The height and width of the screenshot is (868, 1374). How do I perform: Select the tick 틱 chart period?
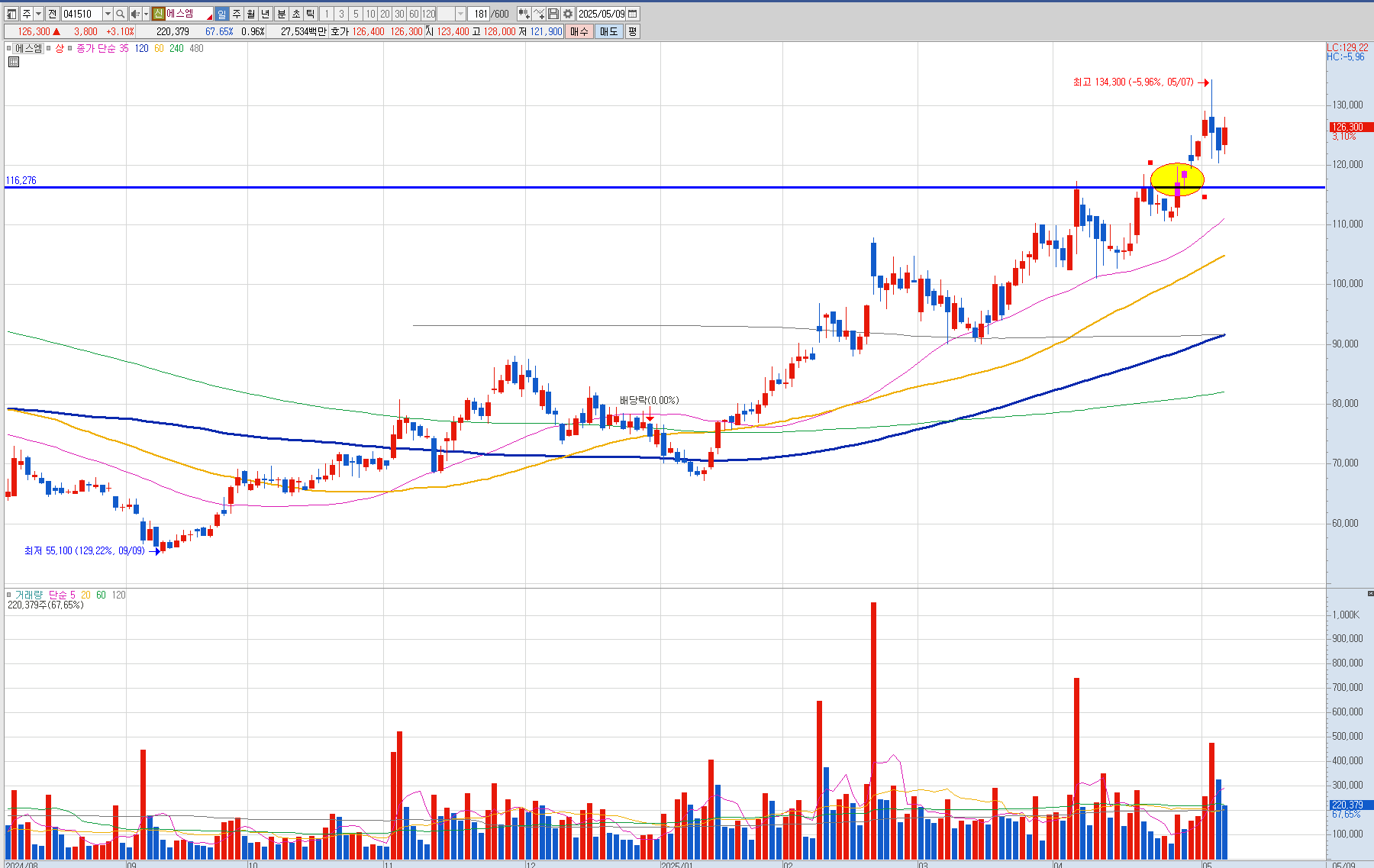[x=310, y=14]
